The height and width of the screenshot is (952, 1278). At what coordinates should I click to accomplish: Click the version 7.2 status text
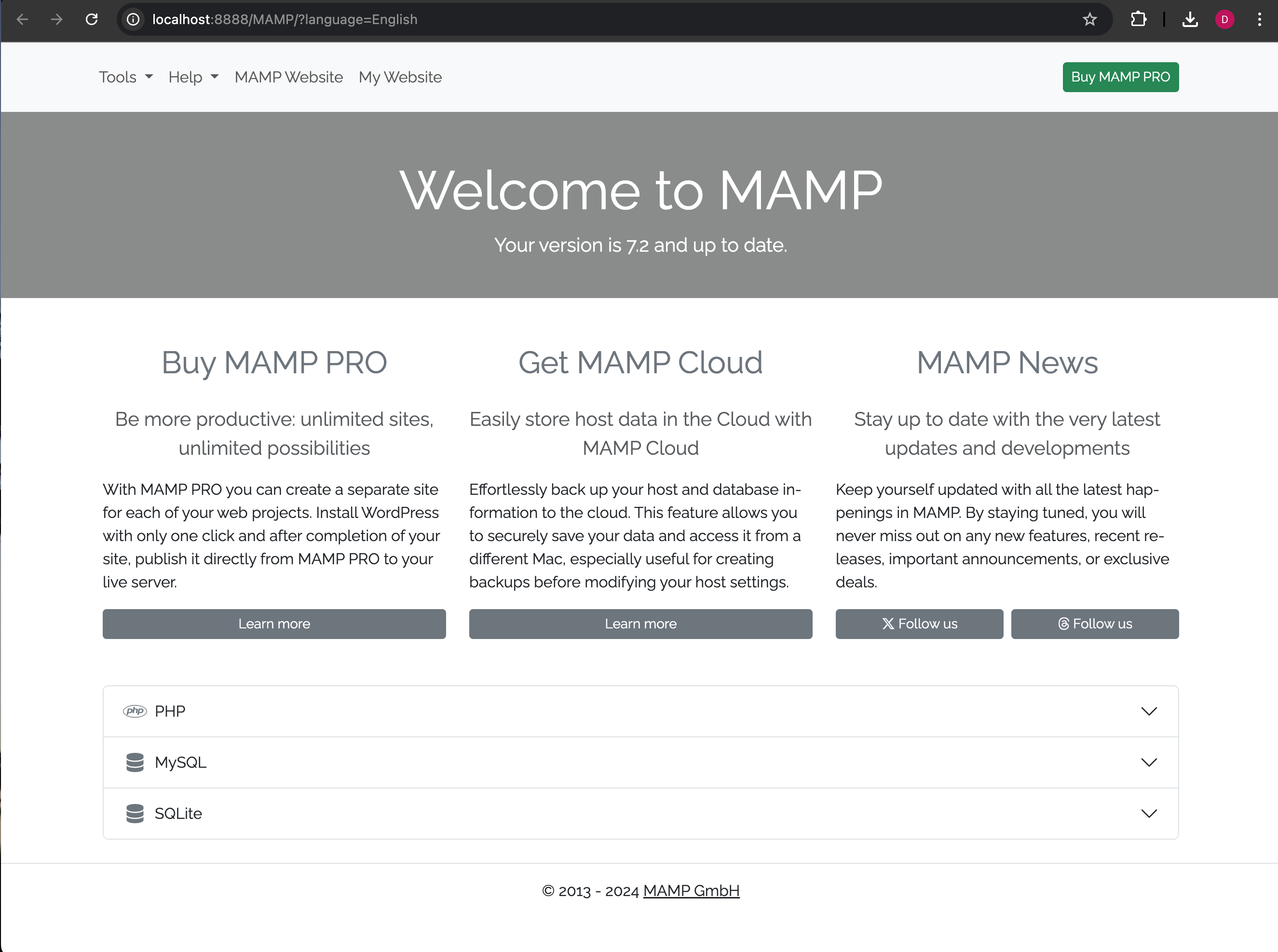(641, 245)
